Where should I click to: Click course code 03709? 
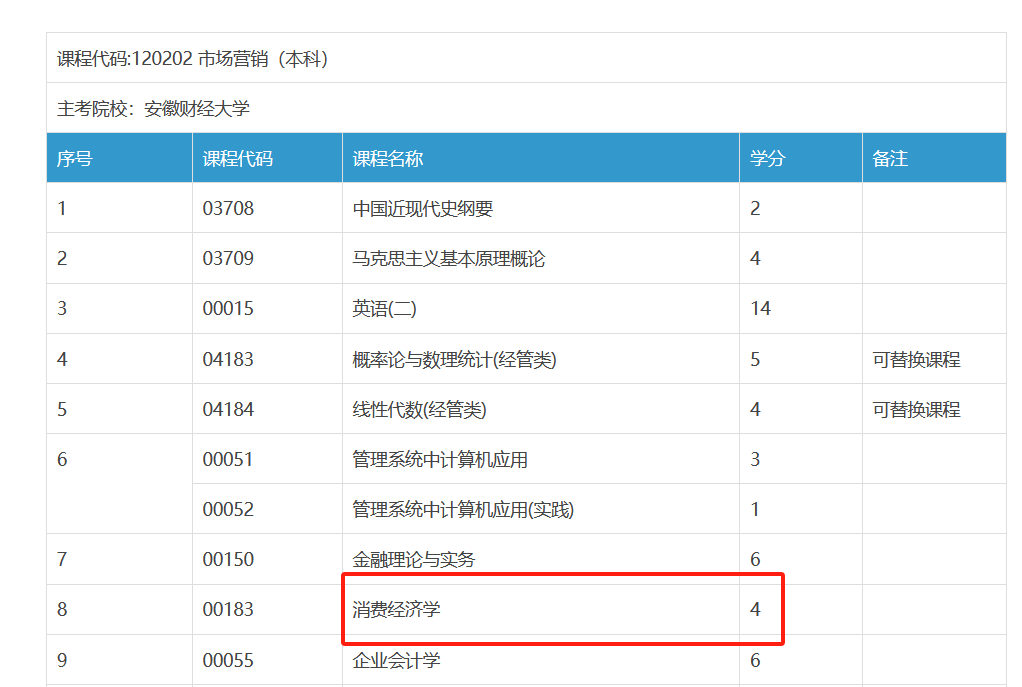pos(228,259)
